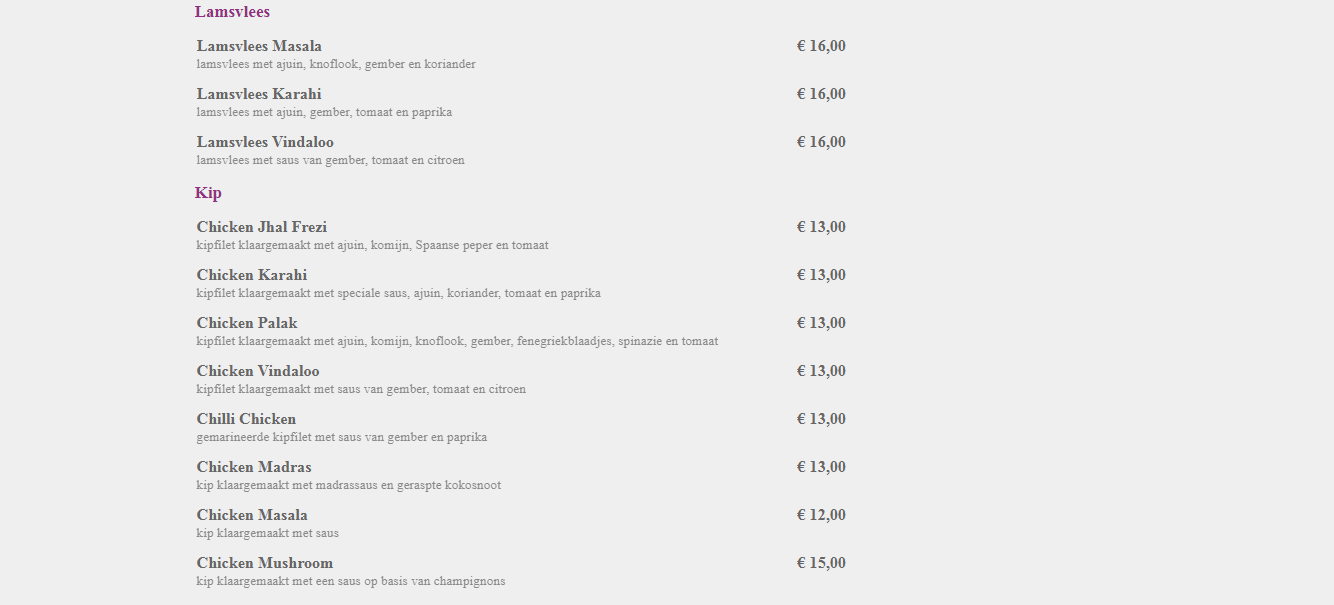Click the Kip category heading

click(208, 193)
